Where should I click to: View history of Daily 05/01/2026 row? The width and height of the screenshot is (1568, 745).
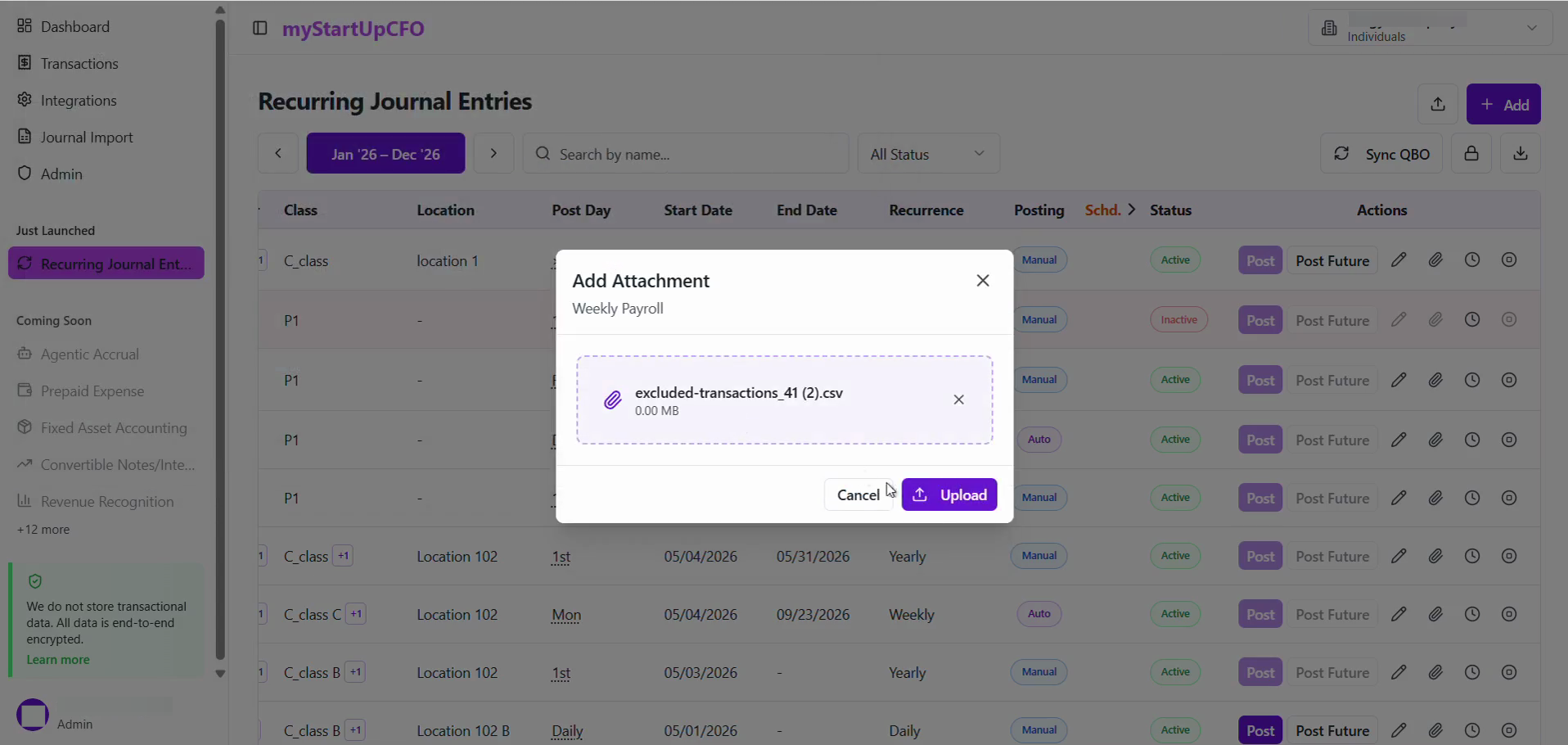(1472, 730)
